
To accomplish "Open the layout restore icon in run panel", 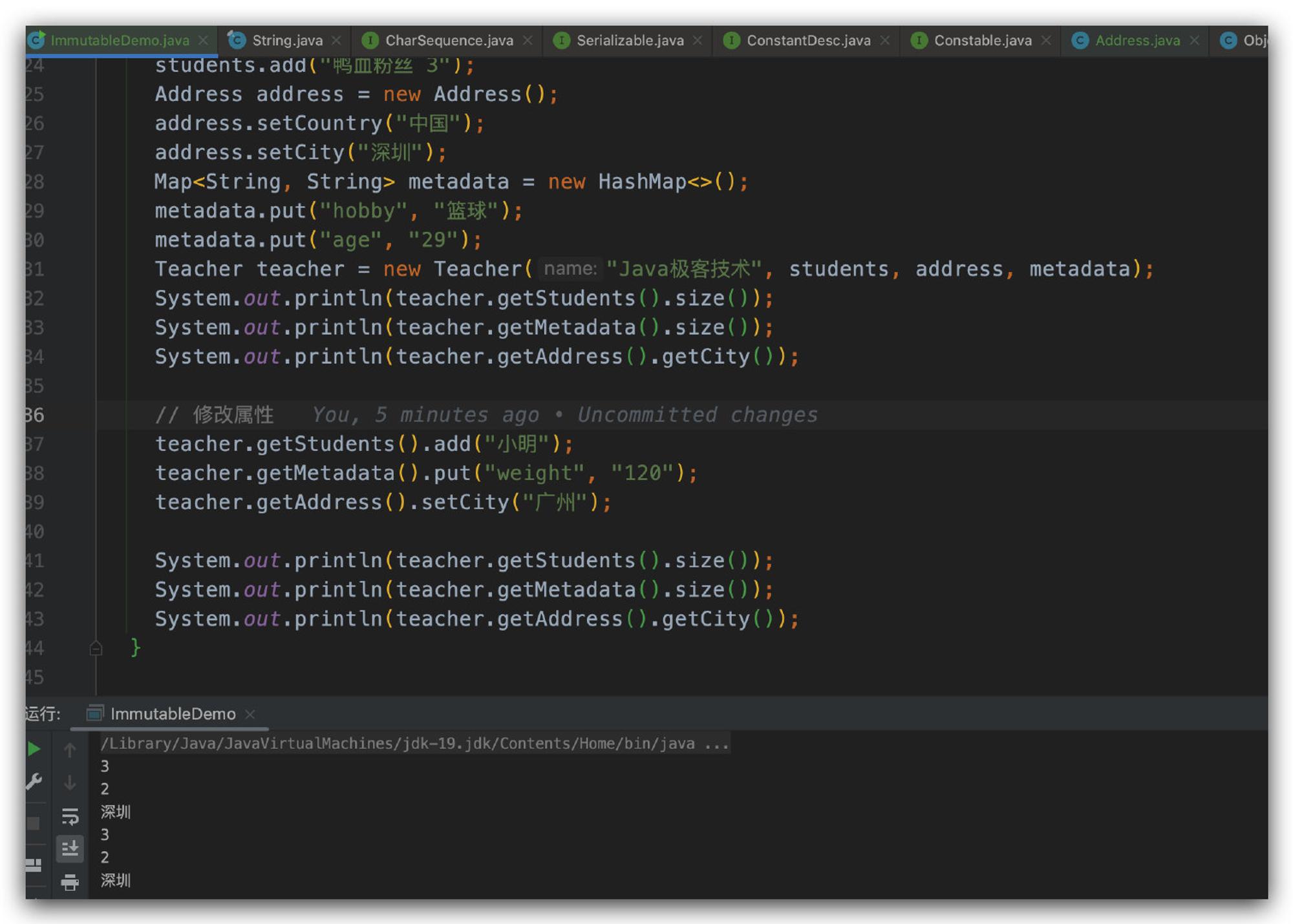I will click(34, 865).
